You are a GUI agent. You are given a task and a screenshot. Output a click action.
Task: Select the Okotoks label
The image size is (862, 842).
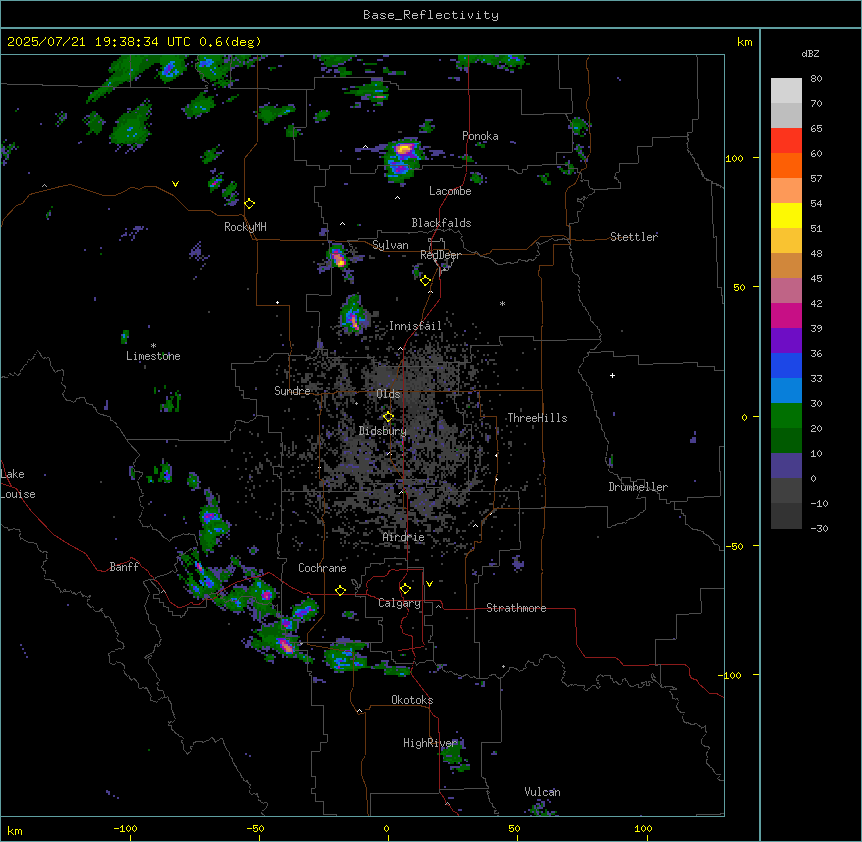(x=412, y=700)
